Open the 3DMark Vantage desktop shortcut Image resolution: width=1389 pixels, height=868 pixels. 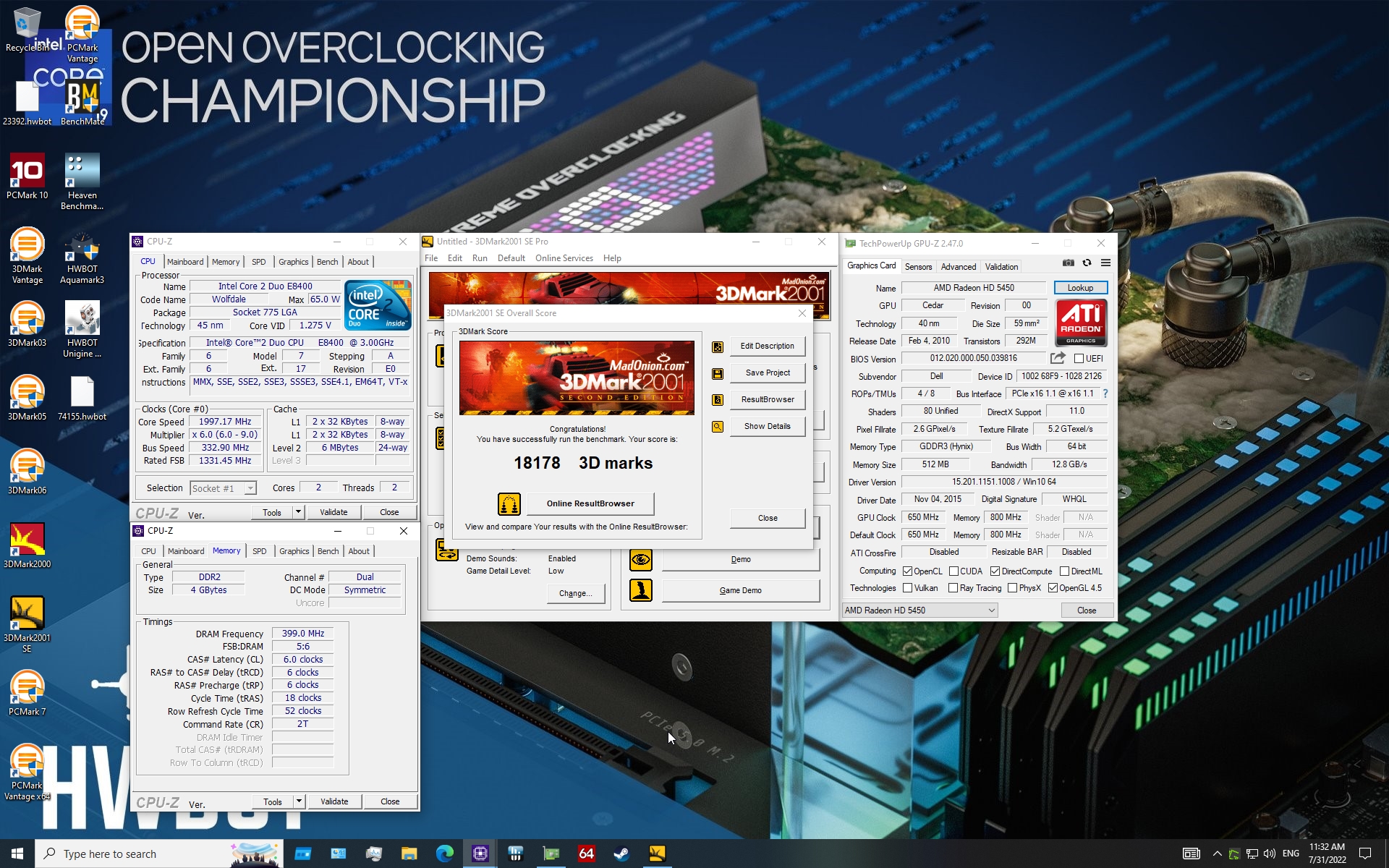[27, 255]
